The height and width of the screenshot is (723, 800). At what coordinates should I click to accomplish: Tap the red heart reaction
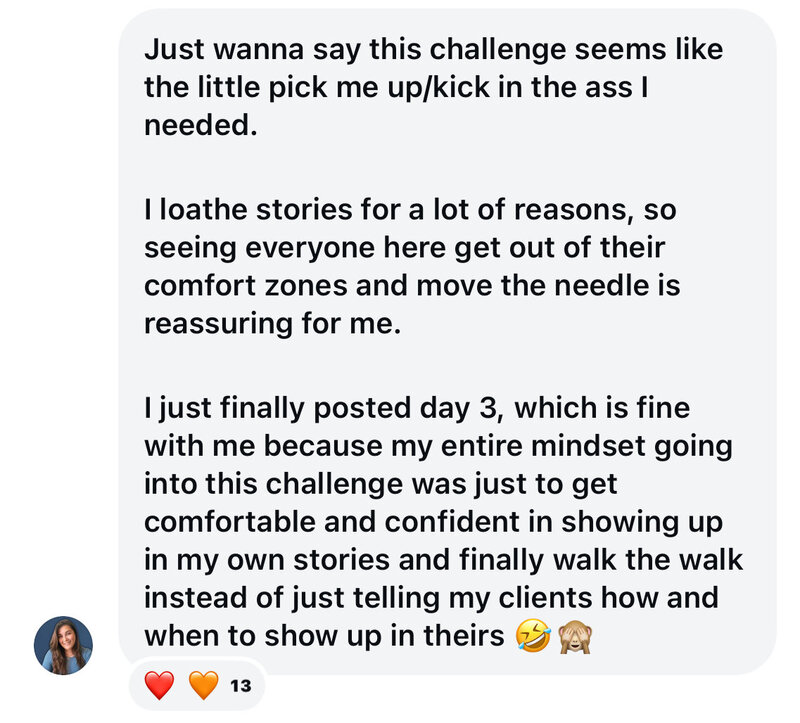coord(159,686)
